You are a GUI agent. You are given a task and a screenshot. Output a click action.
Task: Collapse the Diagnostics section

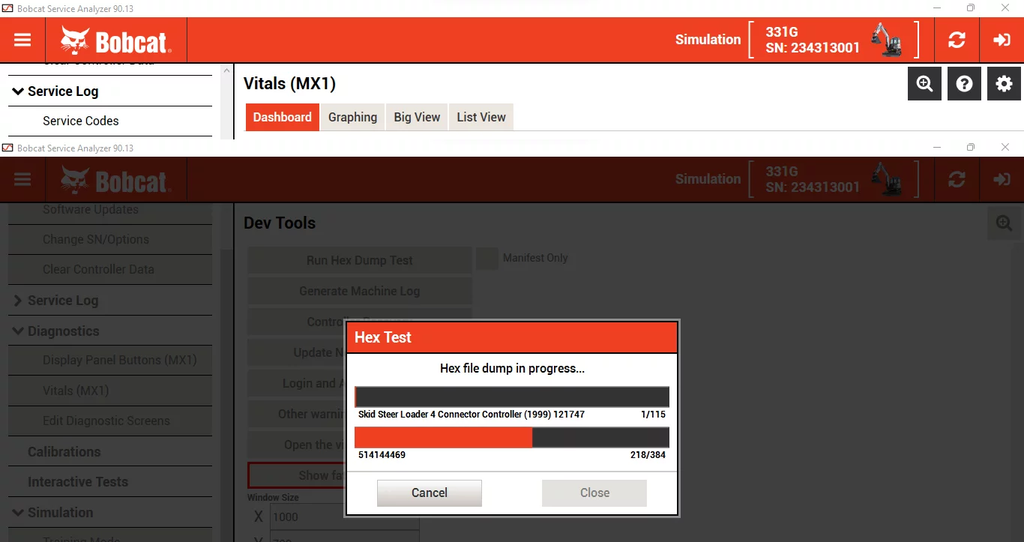click(18, 331)
